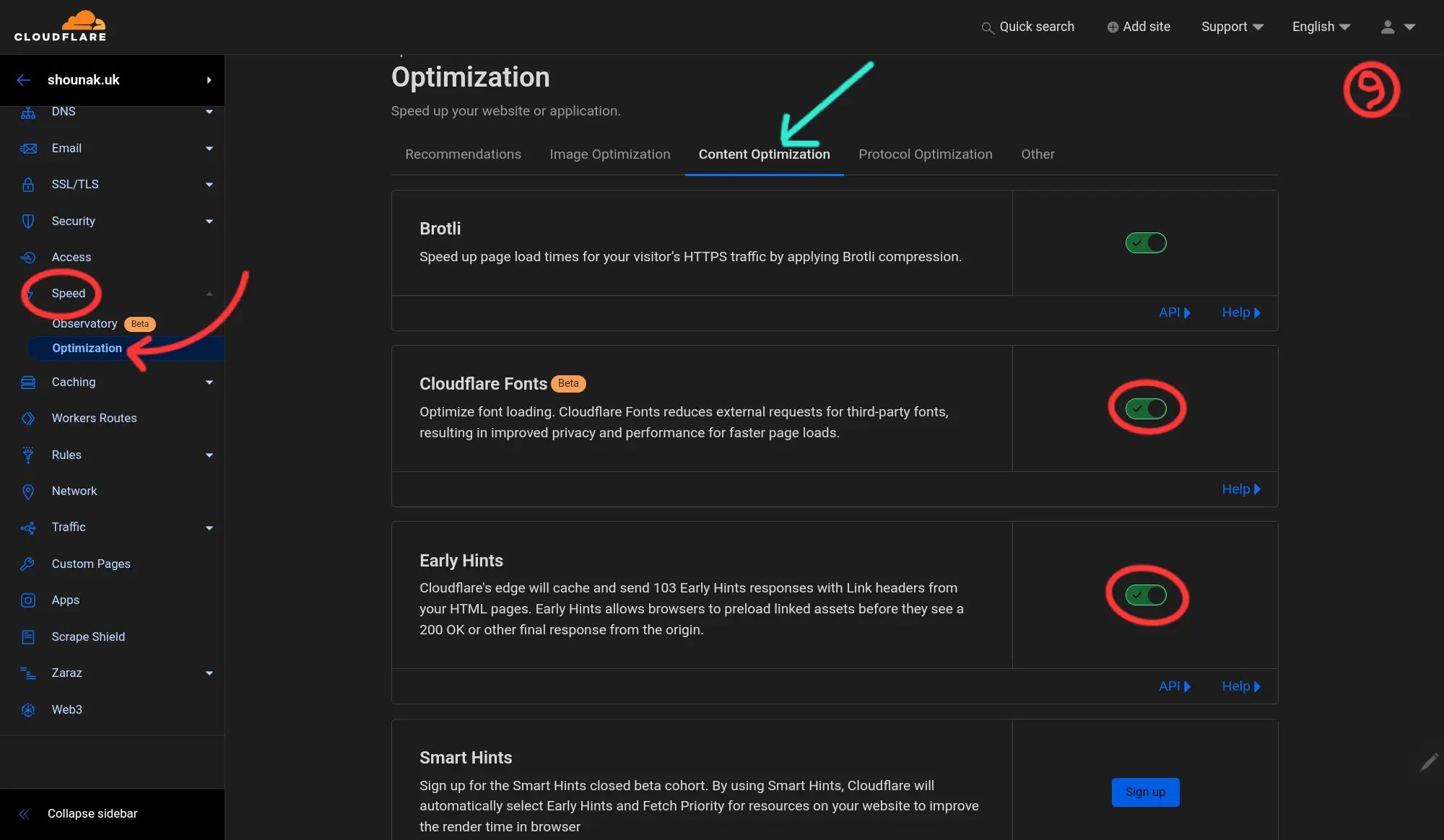The width and height of the screenshot is (1444, 840).
Task: Click the DNS section icon in sidebar
Action: [x=28, y=111]
